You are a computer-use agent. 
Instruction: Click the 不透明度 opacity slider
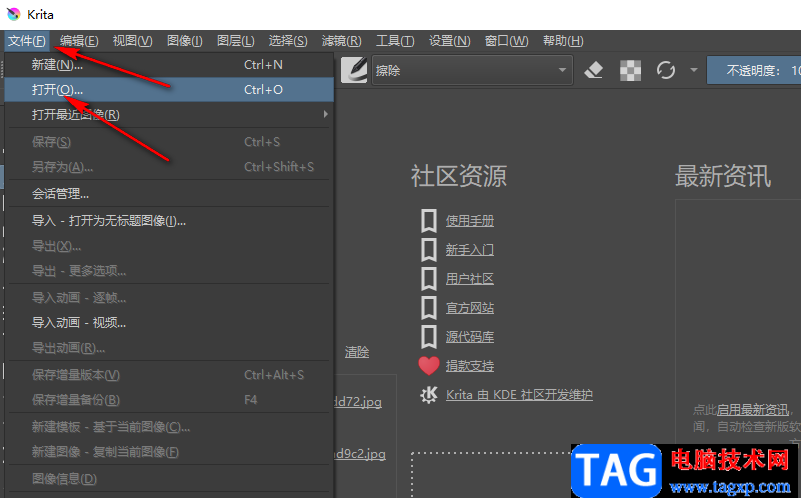pos(754,70)
